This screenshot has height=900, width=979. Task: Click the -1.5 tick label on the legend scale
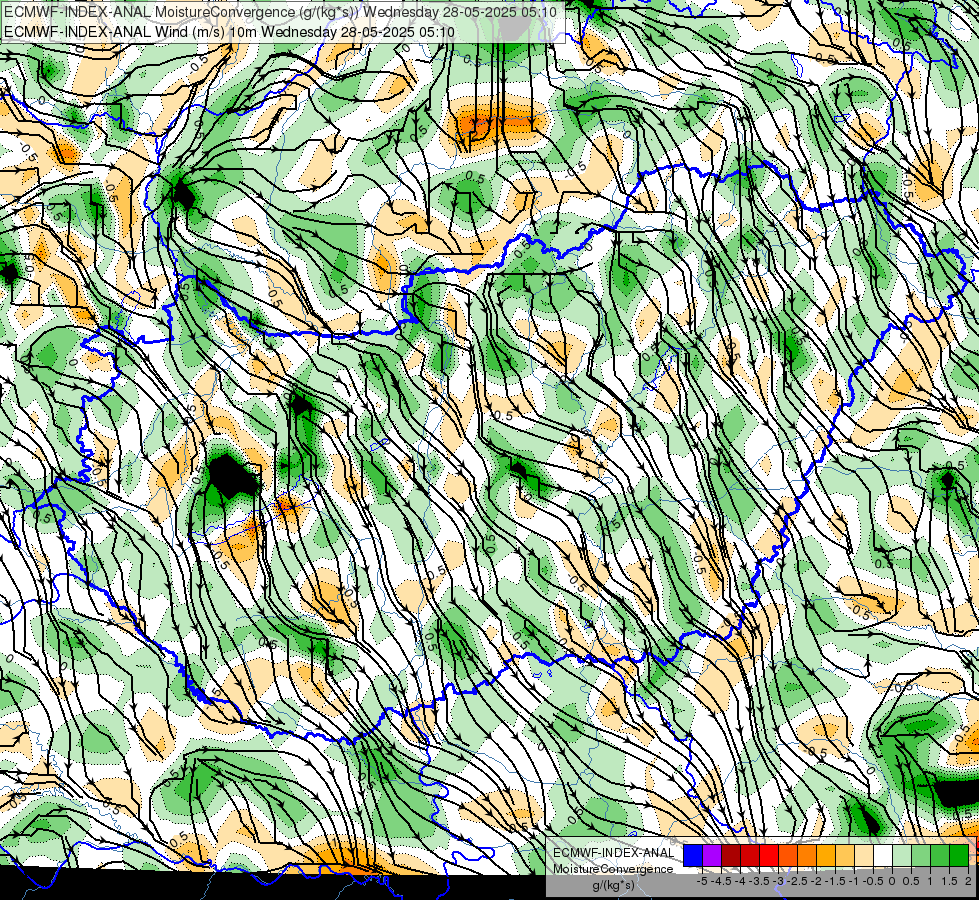click(x=835, y=881)
